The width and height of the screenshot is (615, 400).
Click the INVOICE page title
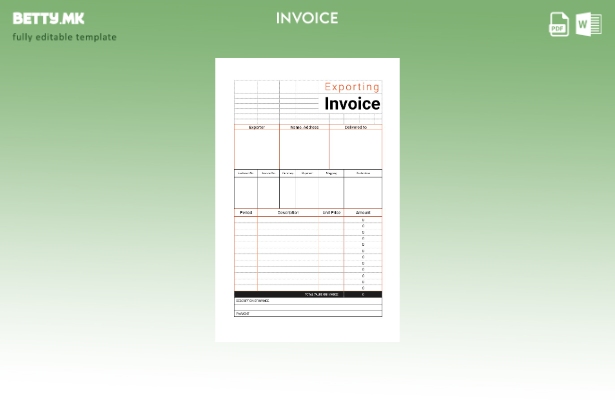point(307,18)
